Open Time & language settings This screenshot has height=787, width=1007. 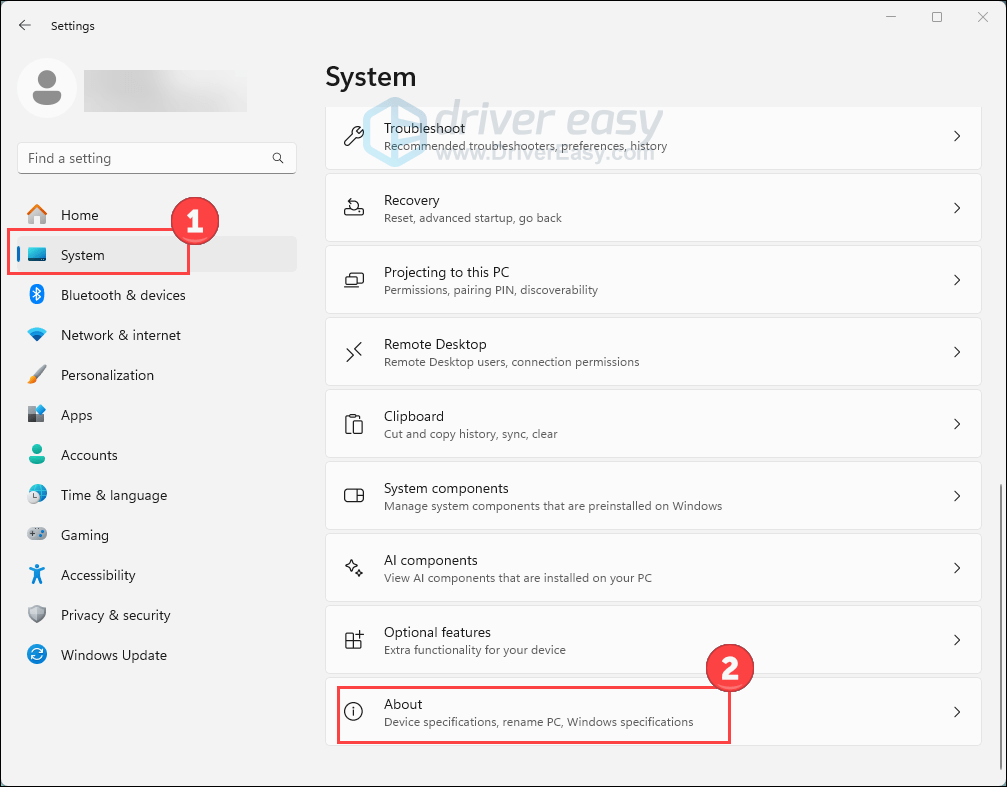[113, 495]
